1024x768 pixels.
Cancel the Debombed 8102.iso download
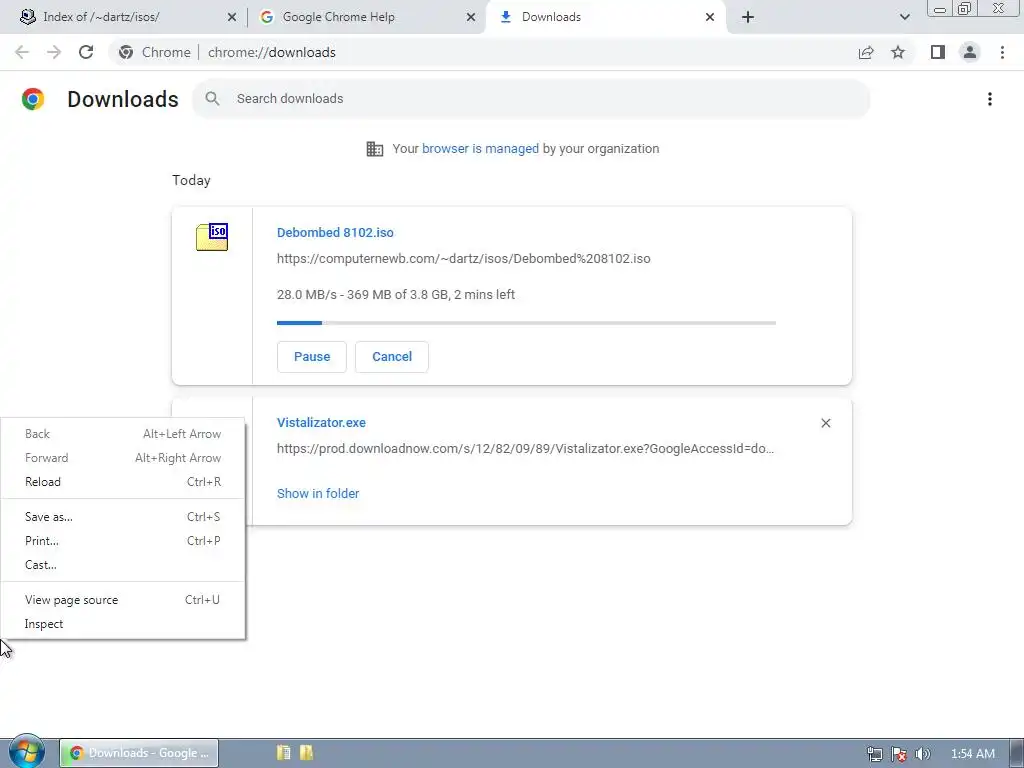tap(392, 357)
